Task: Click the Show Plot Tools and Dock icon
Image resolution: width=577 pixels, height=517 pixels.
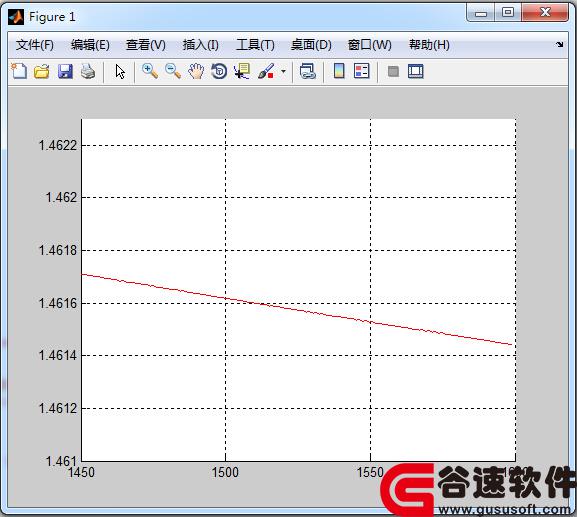Action: point(416,71)
